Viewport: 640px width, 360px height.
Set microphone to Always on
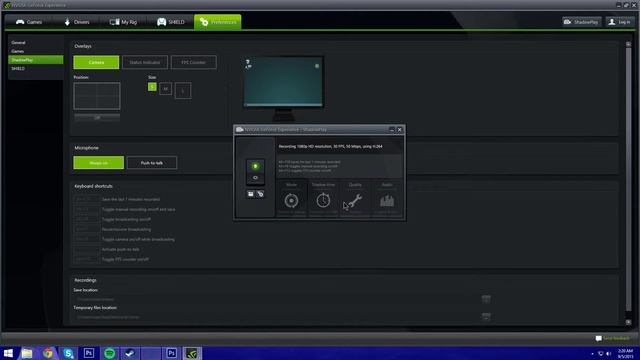tap(99, 163)
